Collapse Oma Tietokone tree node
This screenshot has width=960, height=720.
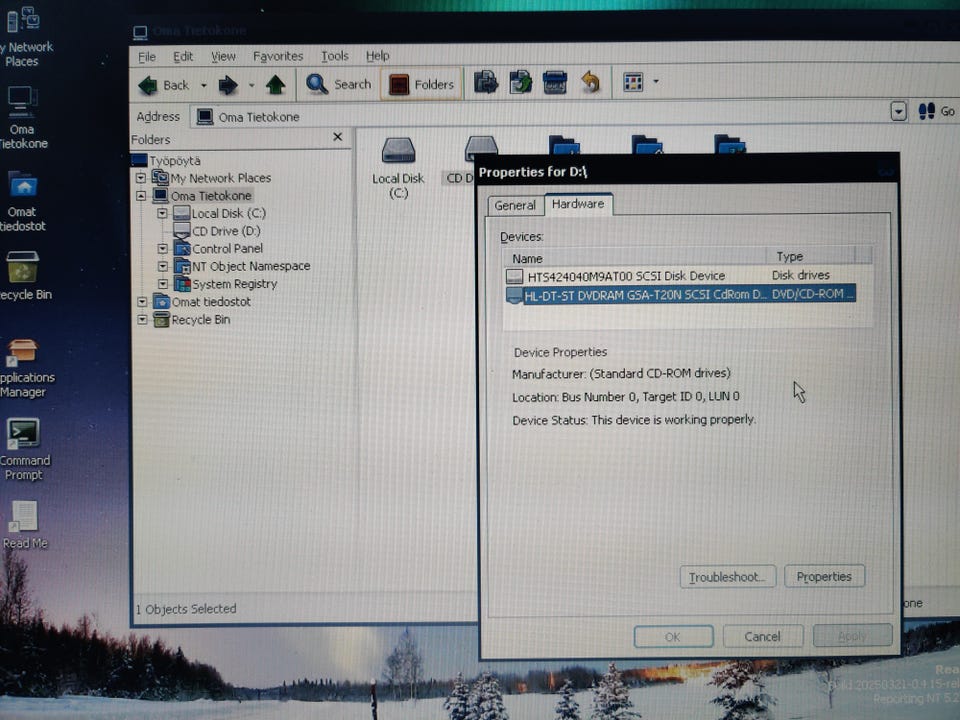point(141,196)
